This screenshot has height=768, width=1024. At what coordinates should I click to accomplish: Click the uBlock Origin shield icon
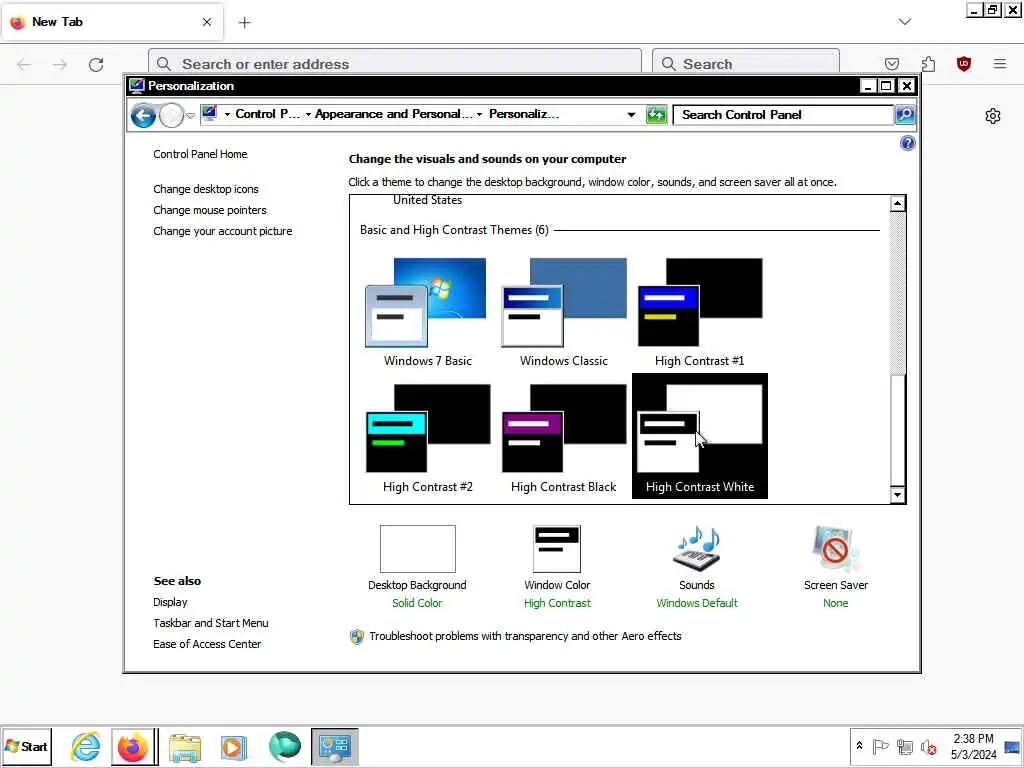[x=963, y=63]
